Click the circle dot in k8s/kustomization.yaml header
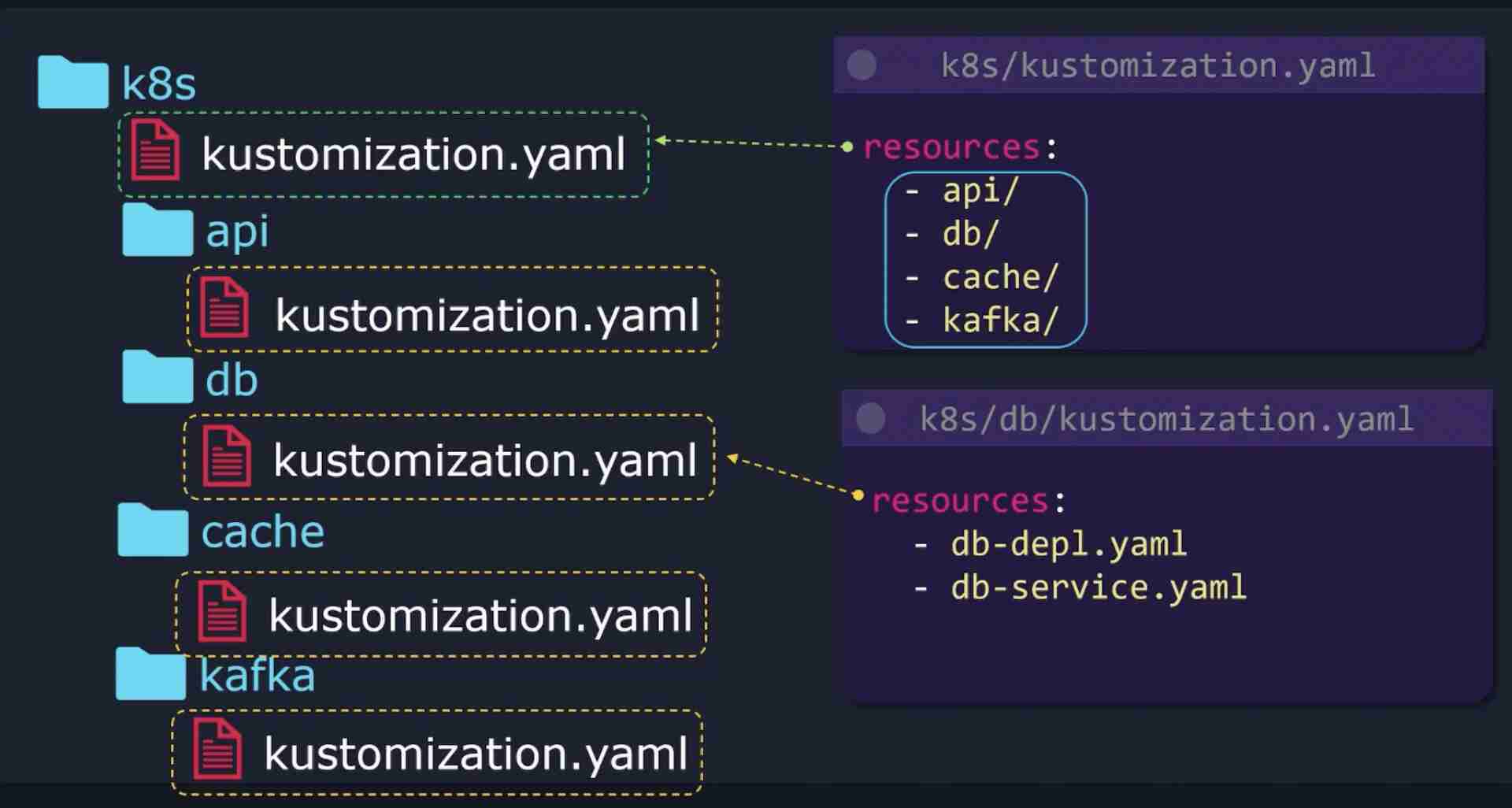The image size is (1512, 808). coord(862,65)
